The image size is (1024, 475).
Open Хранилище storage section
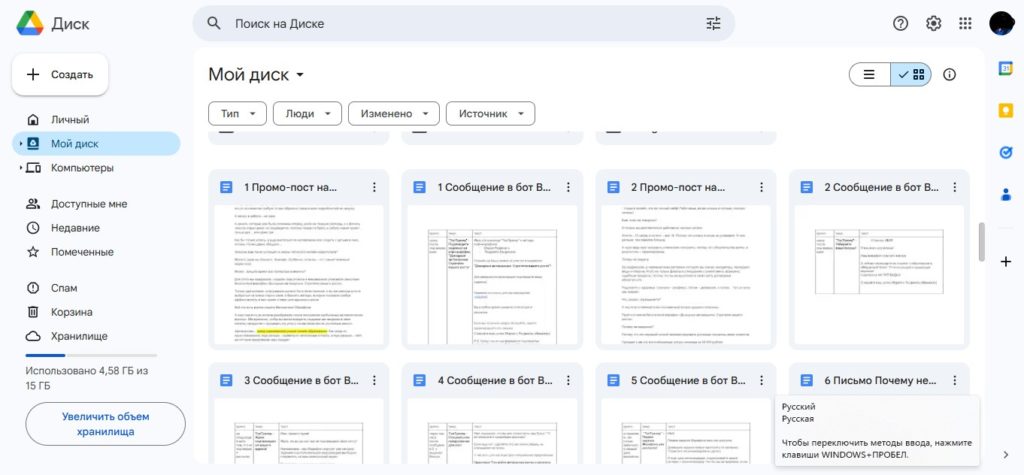click(x=96, y=336)
